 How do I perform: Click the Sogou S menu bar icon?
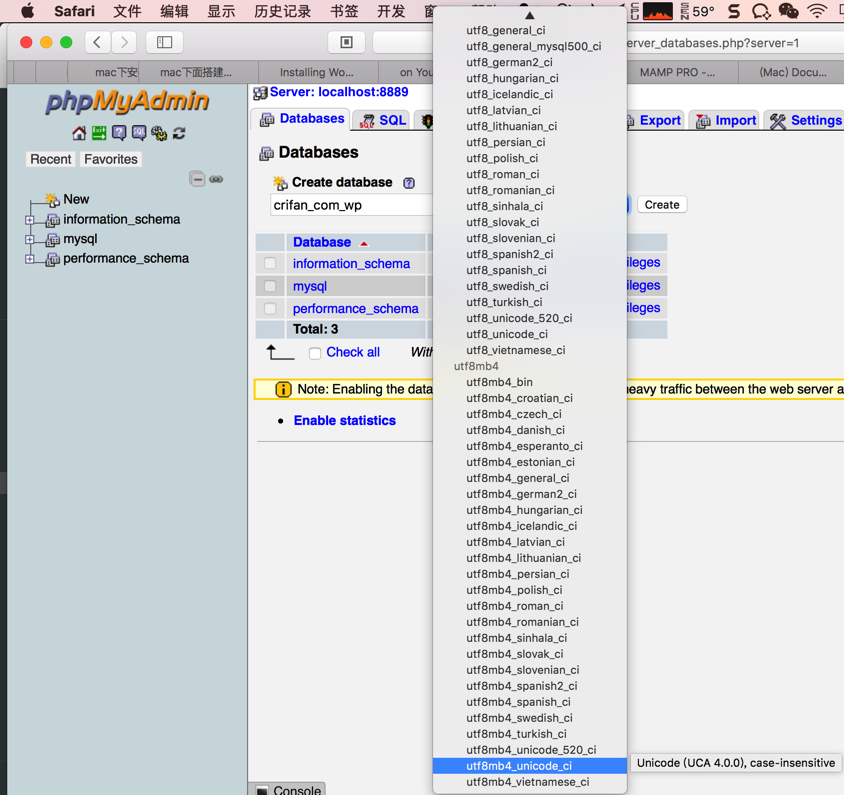(x=734, y=11)
